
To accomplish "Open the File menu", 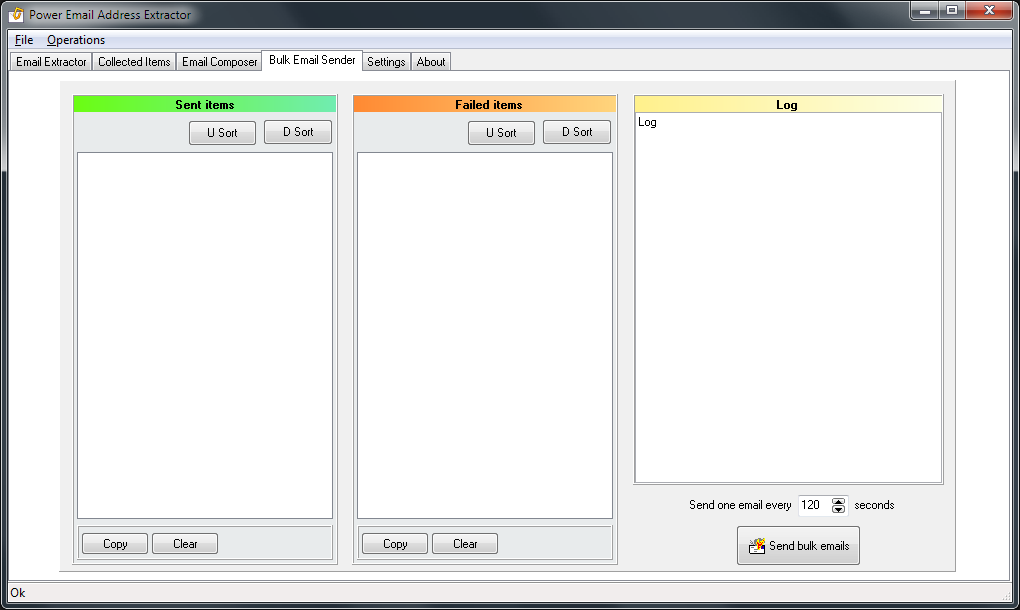I will click(24, 40).
